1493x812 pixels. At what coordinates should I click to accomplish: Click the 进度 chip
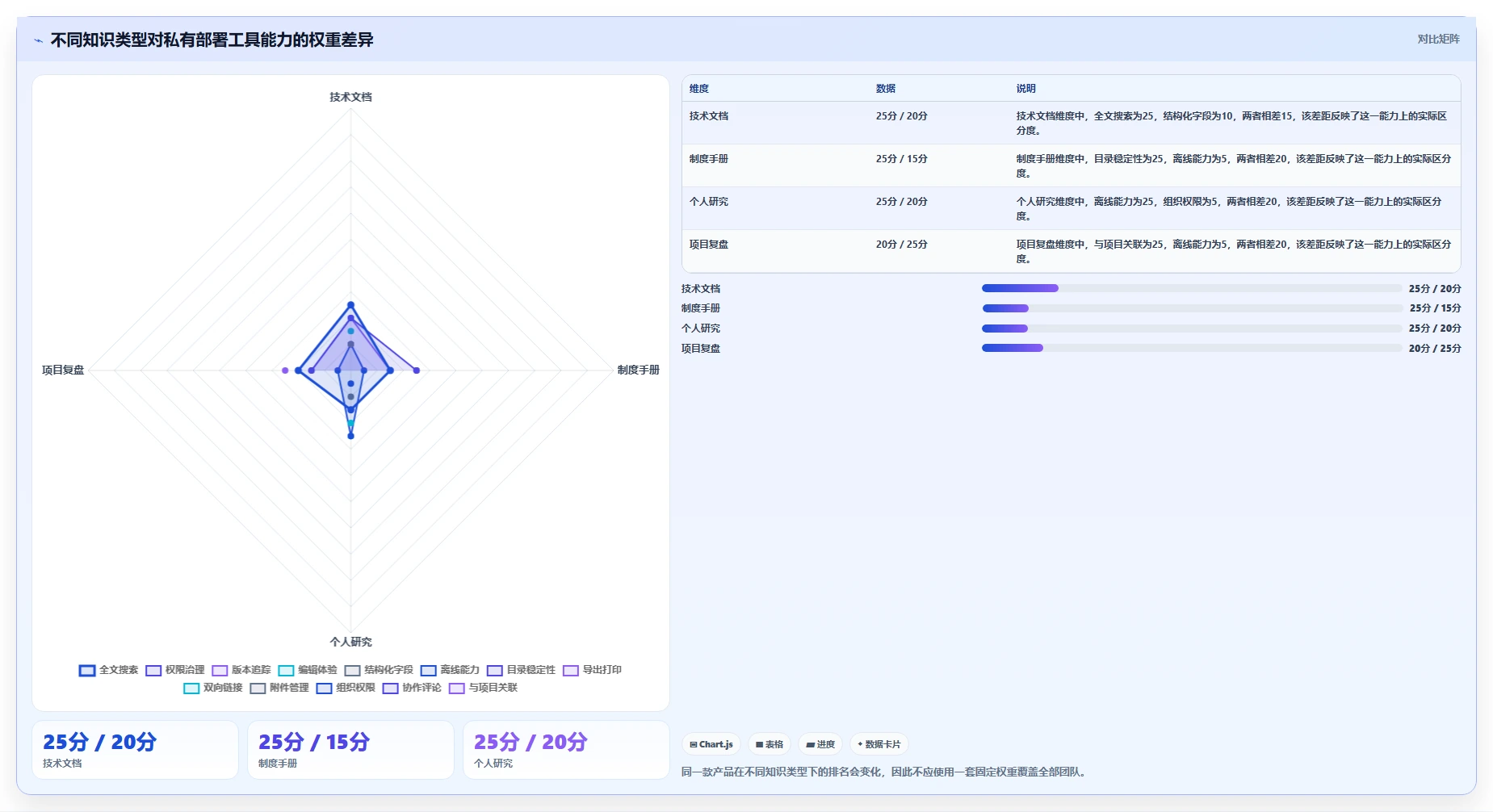click(820, 744)
